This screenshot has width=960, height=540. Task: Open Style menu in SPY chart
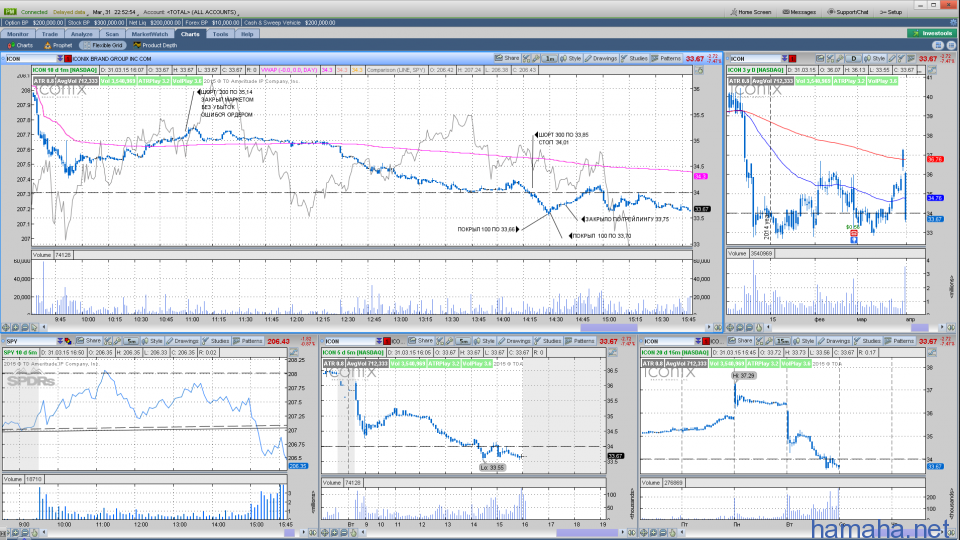coord(152,341)
